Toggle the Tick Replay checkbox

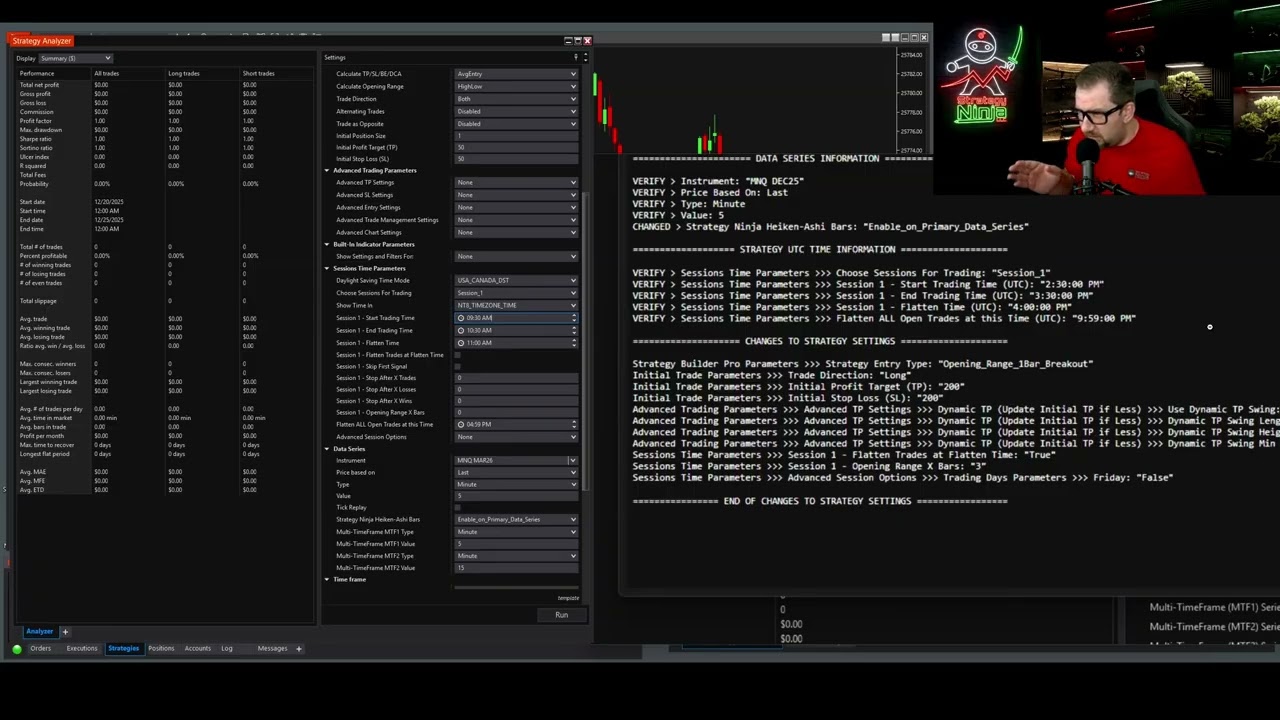point(458,507)
